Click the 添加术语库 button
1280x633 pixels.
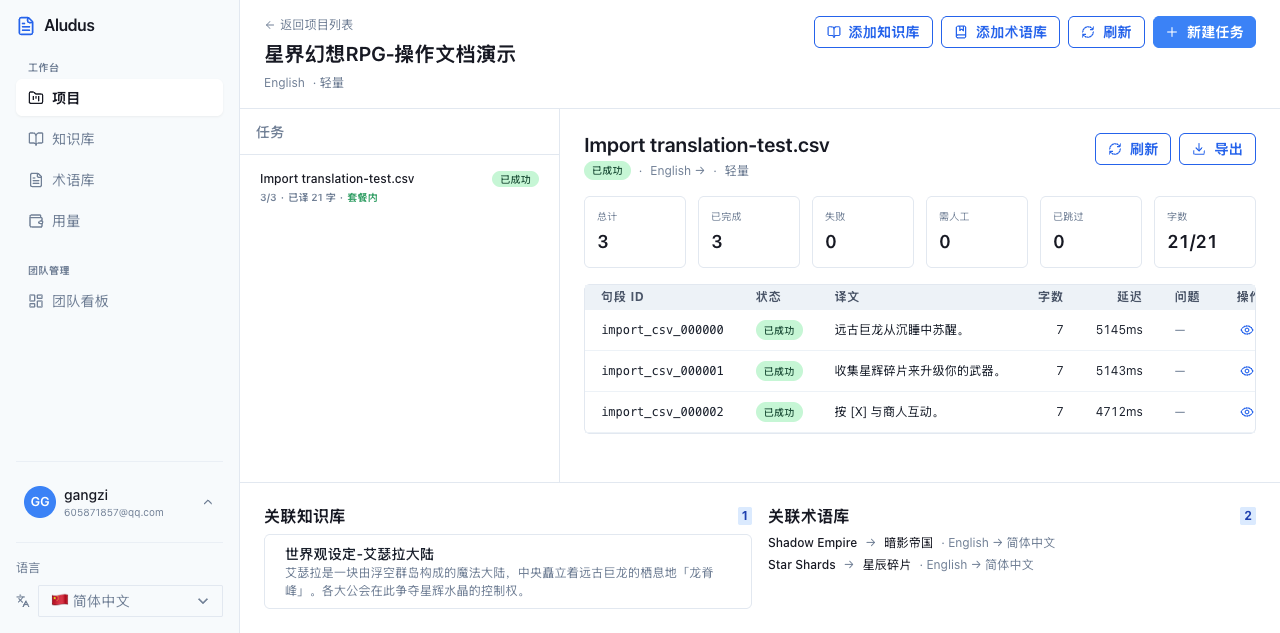[1000, 32]
